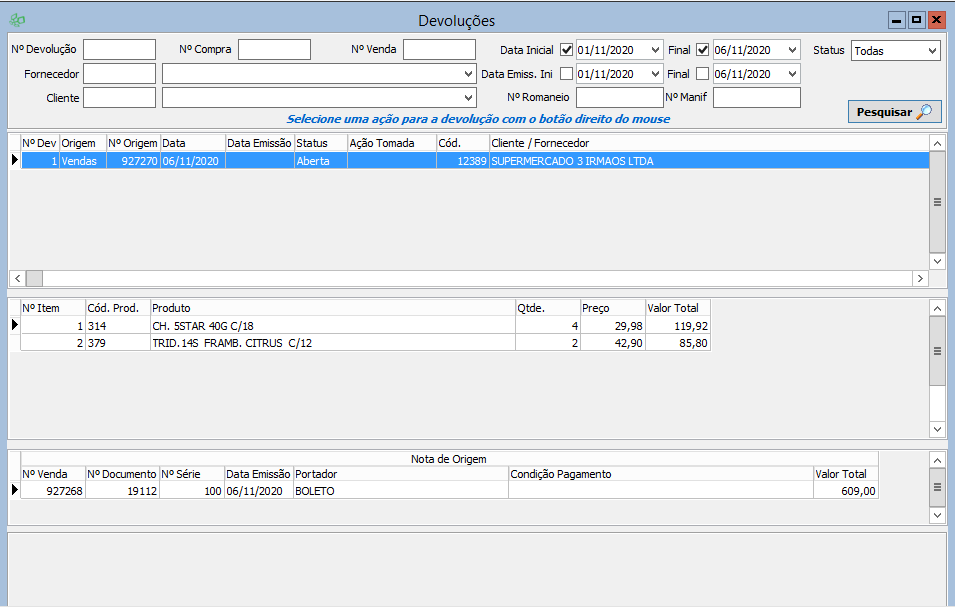Click the Nº Devolução input field
Screen dimensions: 955x607
[119, 50]
